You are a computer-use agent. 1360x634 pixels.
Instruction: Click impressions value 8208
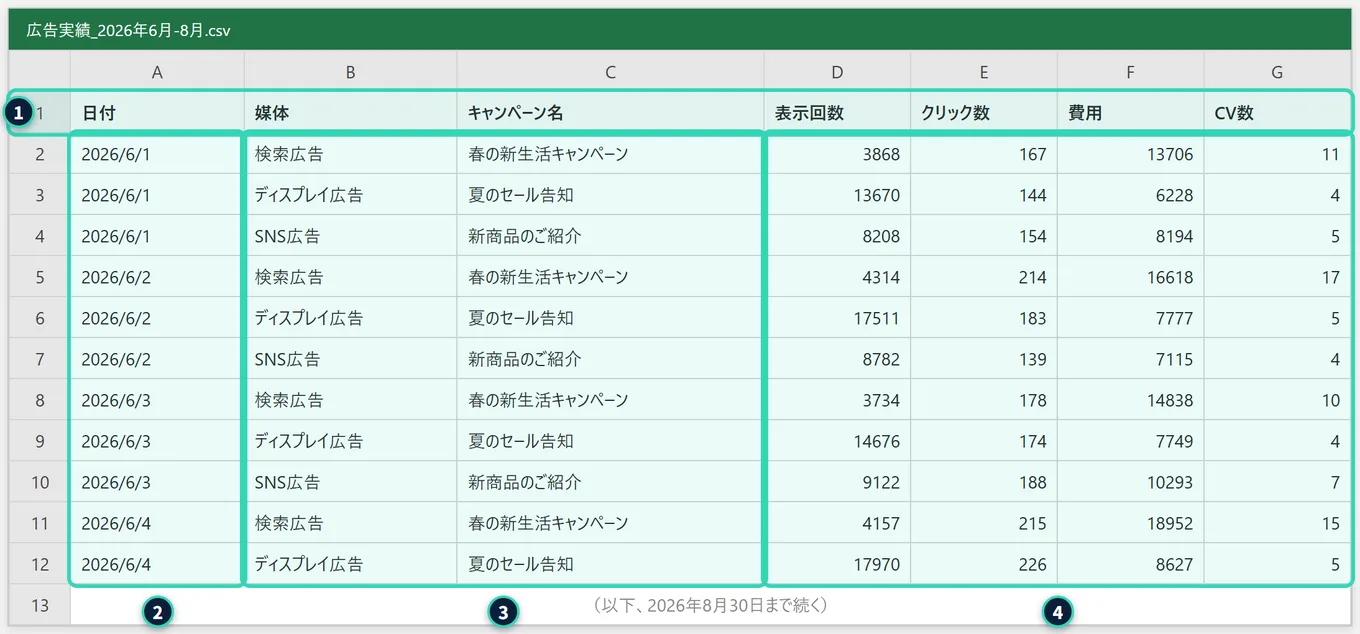pos(837,236)
